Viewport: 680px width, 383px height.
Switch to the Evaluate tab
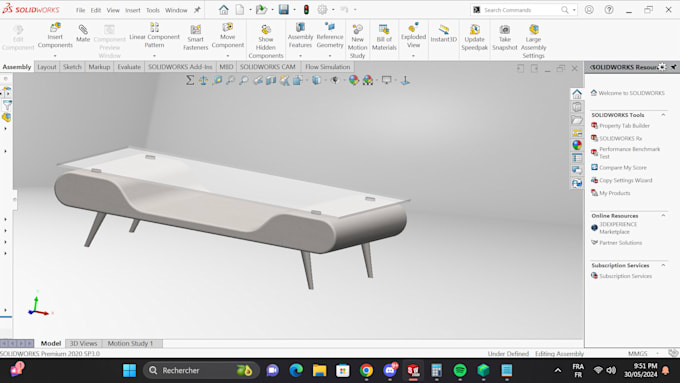(129, 67)
